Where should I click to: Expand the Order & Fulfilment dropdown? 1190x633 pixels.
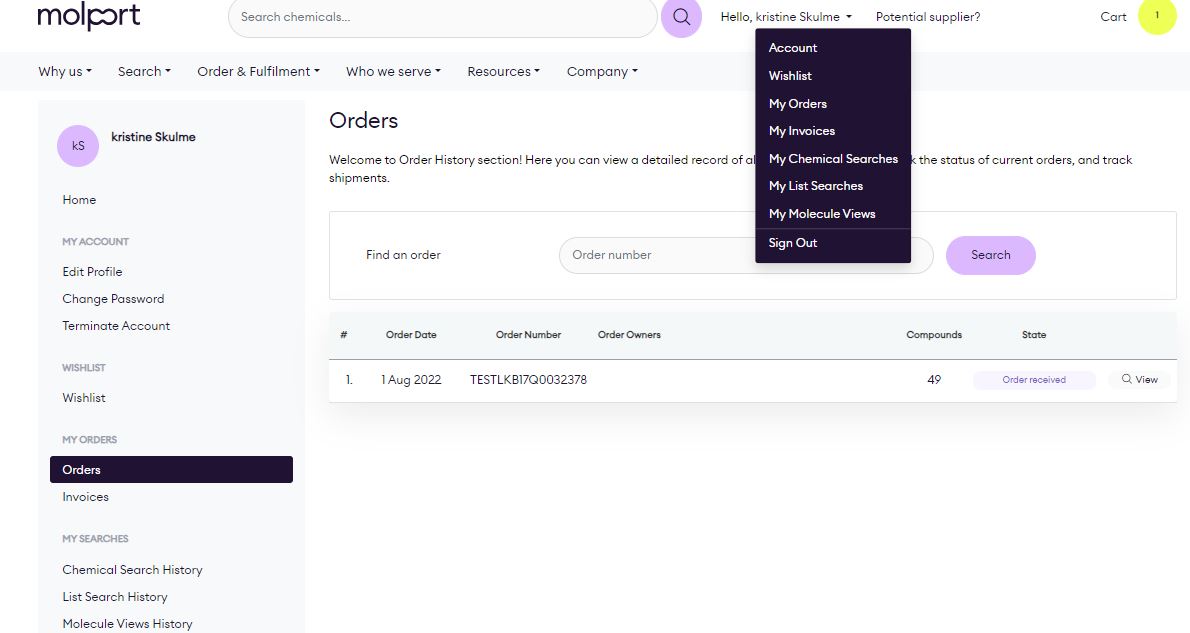click(257, 71)
